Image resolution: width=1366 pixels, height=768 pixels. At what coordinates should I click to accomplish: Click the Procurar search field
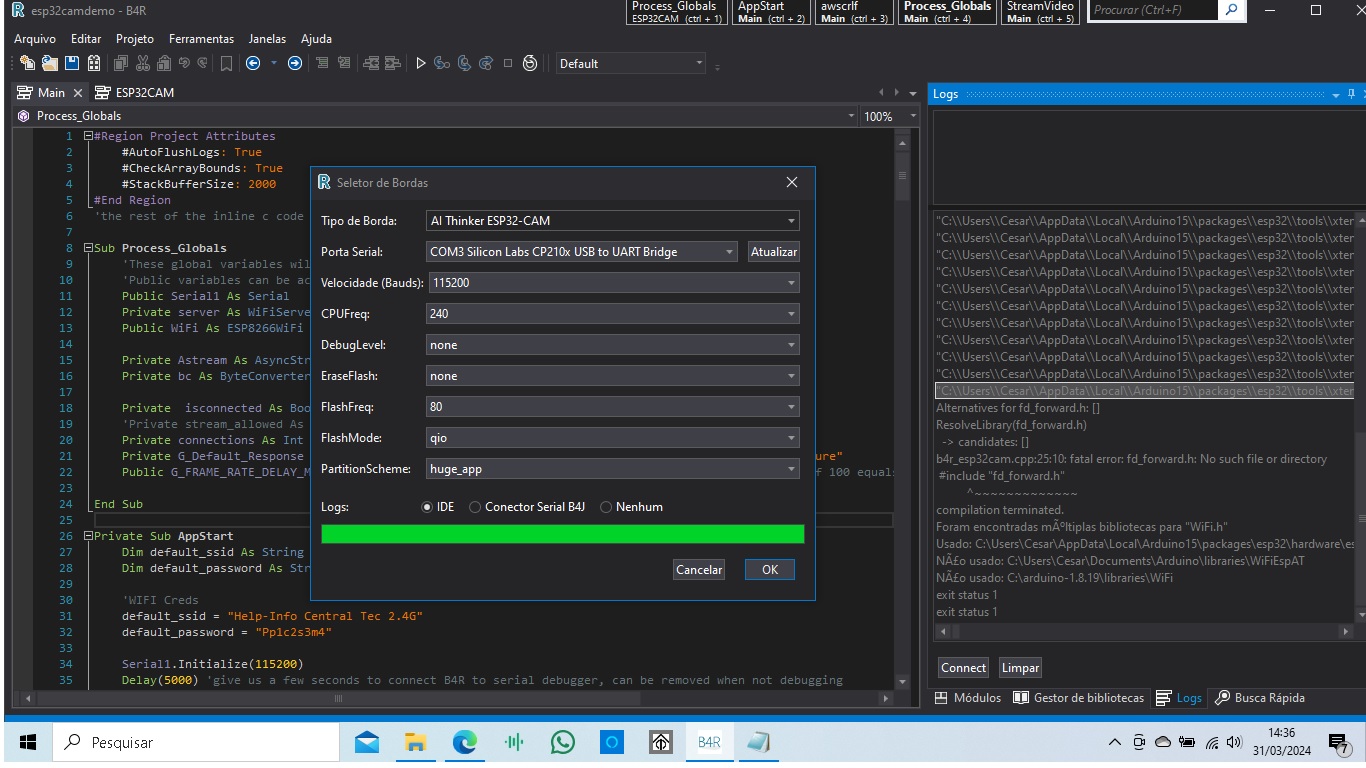point(1152,10)
